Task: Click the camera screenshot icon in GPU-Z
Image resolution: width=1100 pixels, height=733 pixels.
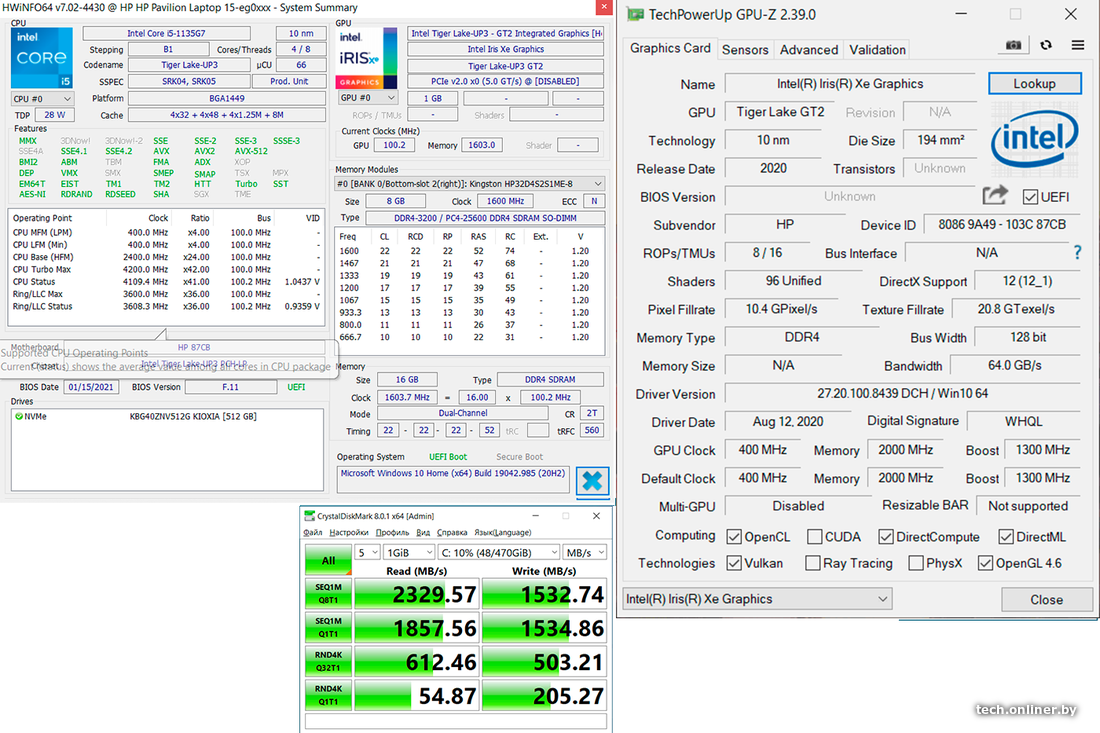Action: point(1014,46)
